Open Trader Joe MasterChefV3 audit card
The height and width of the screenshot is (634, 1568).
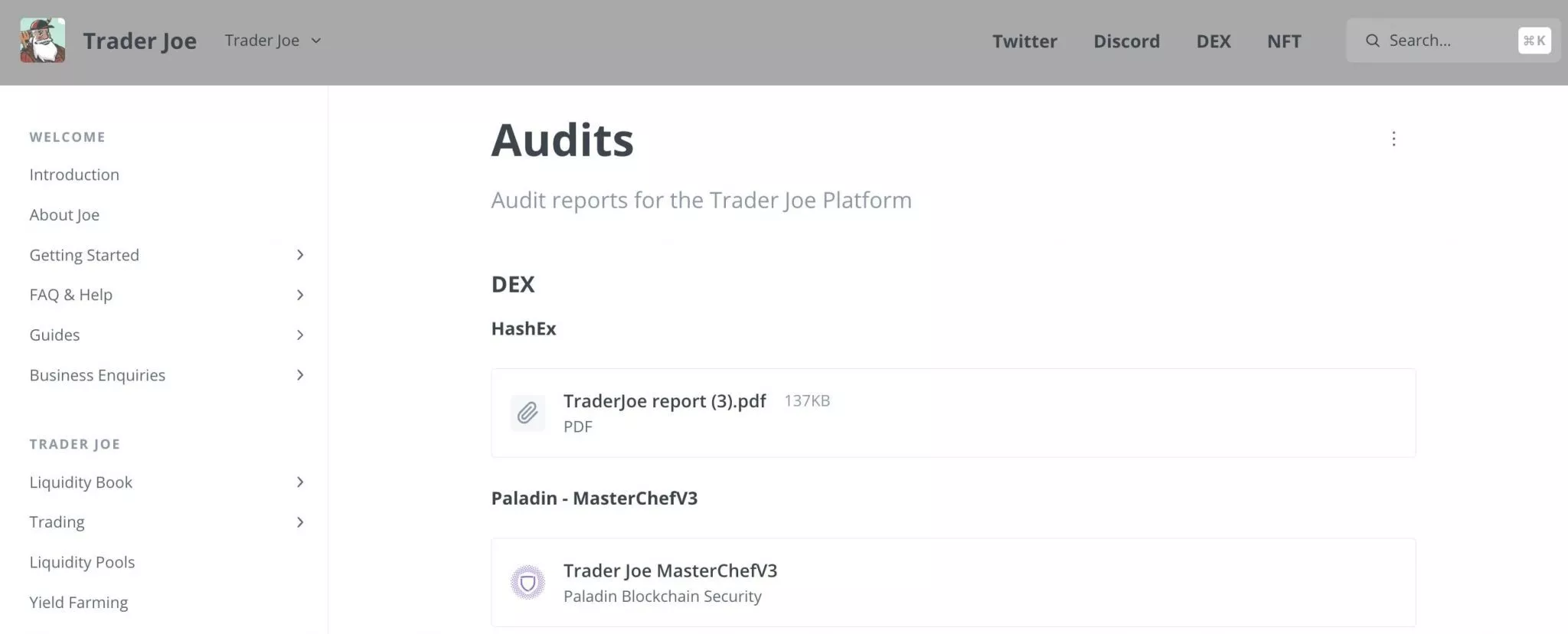coord(953,583)
